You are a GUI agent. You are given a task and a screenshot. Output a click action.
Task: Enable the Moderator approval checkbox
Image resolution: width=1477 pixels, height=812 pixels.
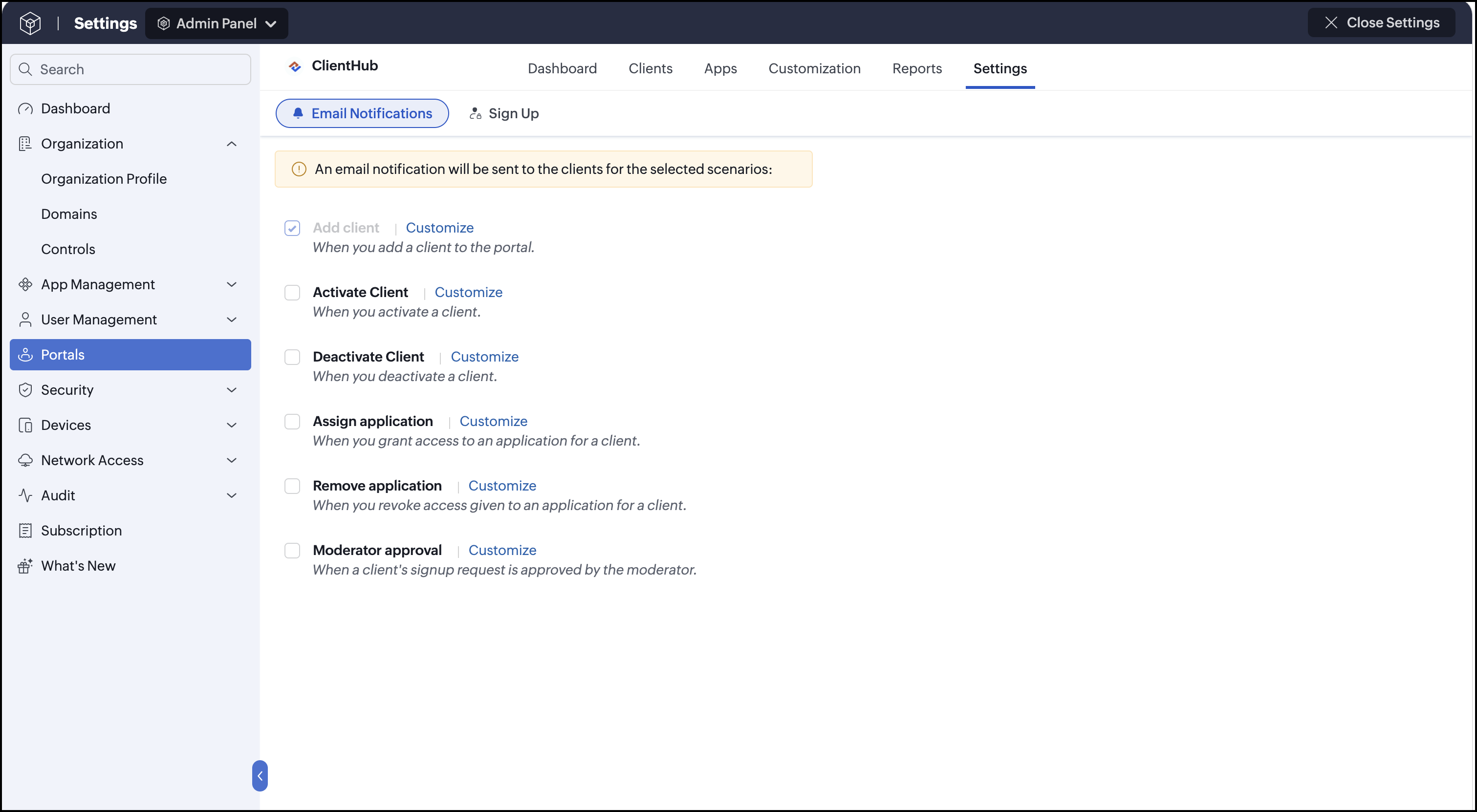[x=292, y=551]
